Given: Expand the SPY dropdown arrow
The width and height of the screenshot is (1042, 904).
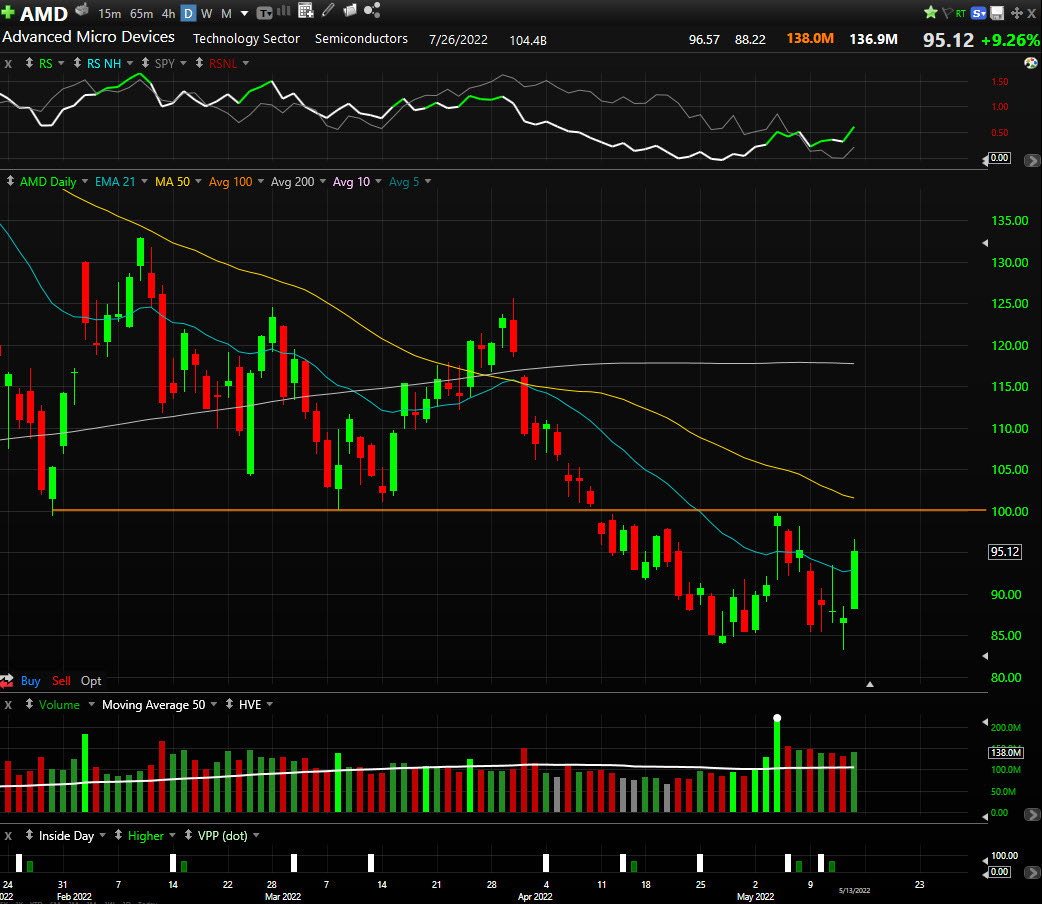Looking at the screenshot, I should pyautogui.click(x=183, y=63).
